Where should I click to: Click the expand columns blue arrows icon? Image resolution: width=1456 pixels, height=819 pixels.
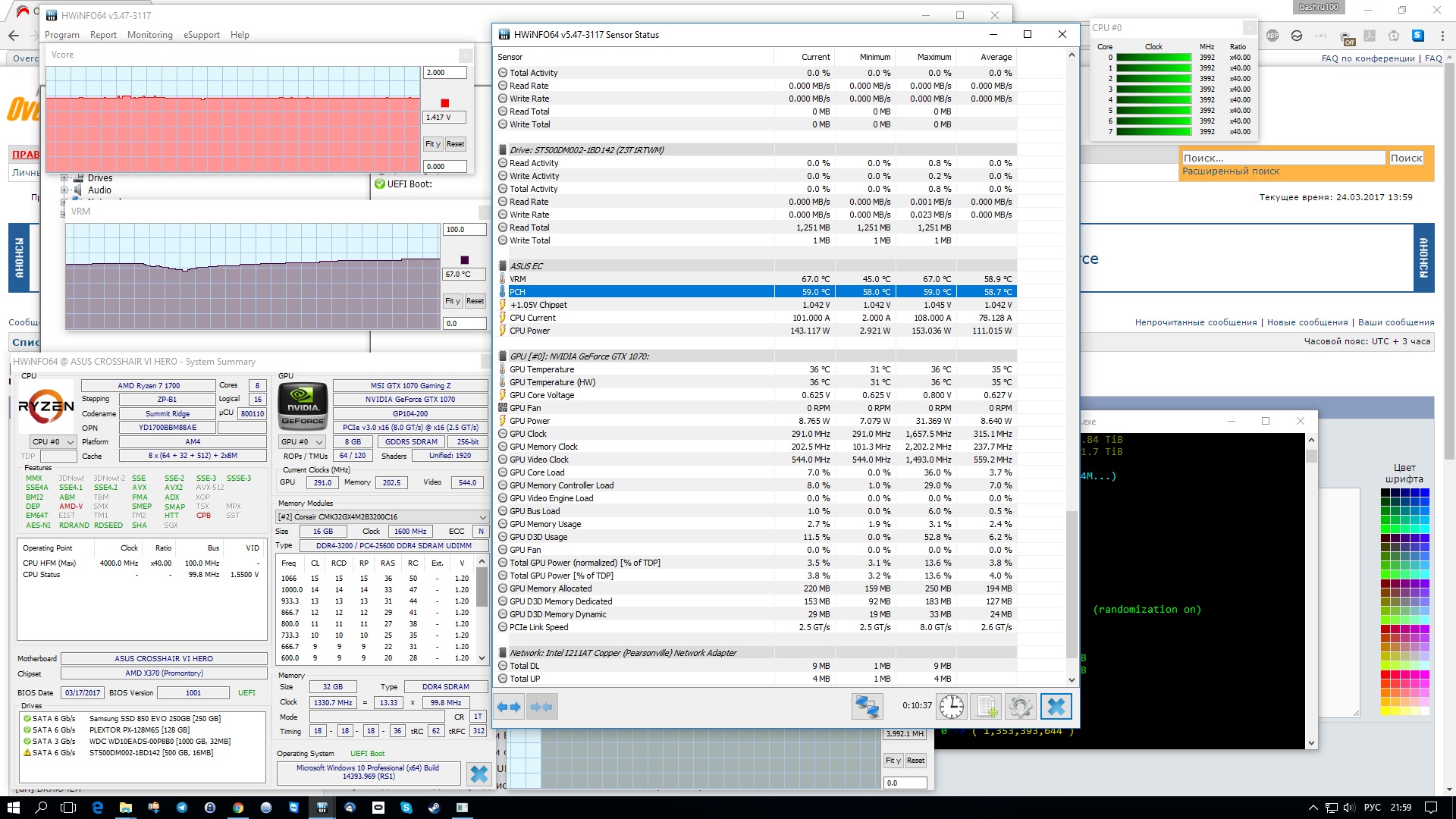(x=509, y=707)
